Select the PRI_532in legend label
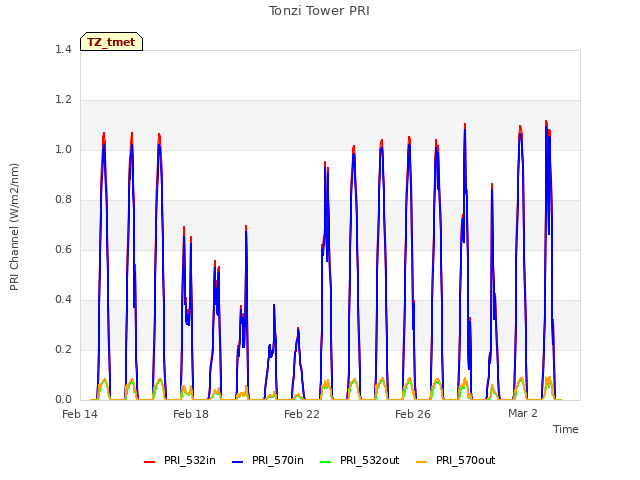 pyautogui.click(x=190, y=460)
